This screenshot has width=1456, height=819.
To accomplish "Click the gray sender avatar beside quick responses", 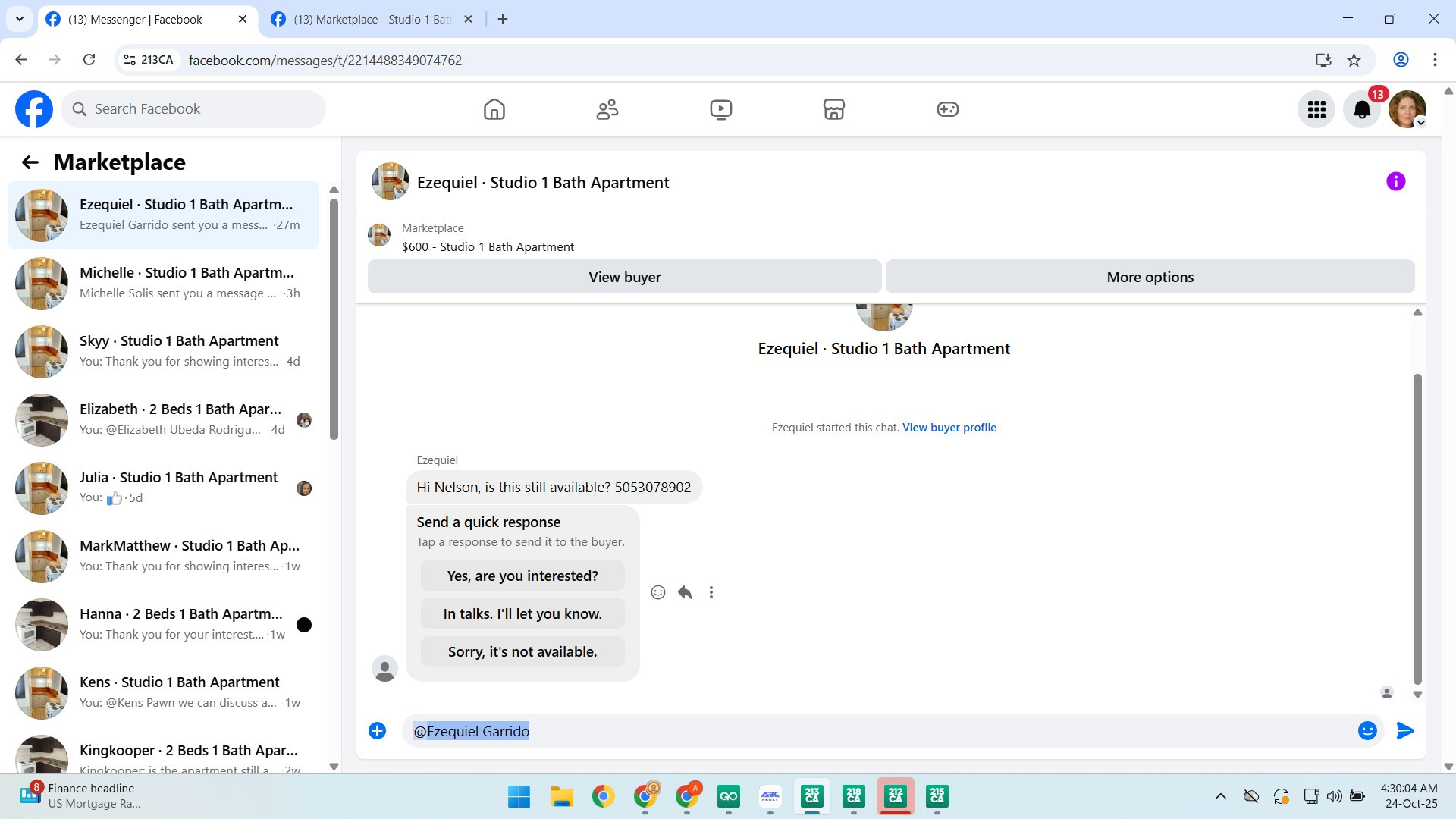I will click(x=384, y=669).
